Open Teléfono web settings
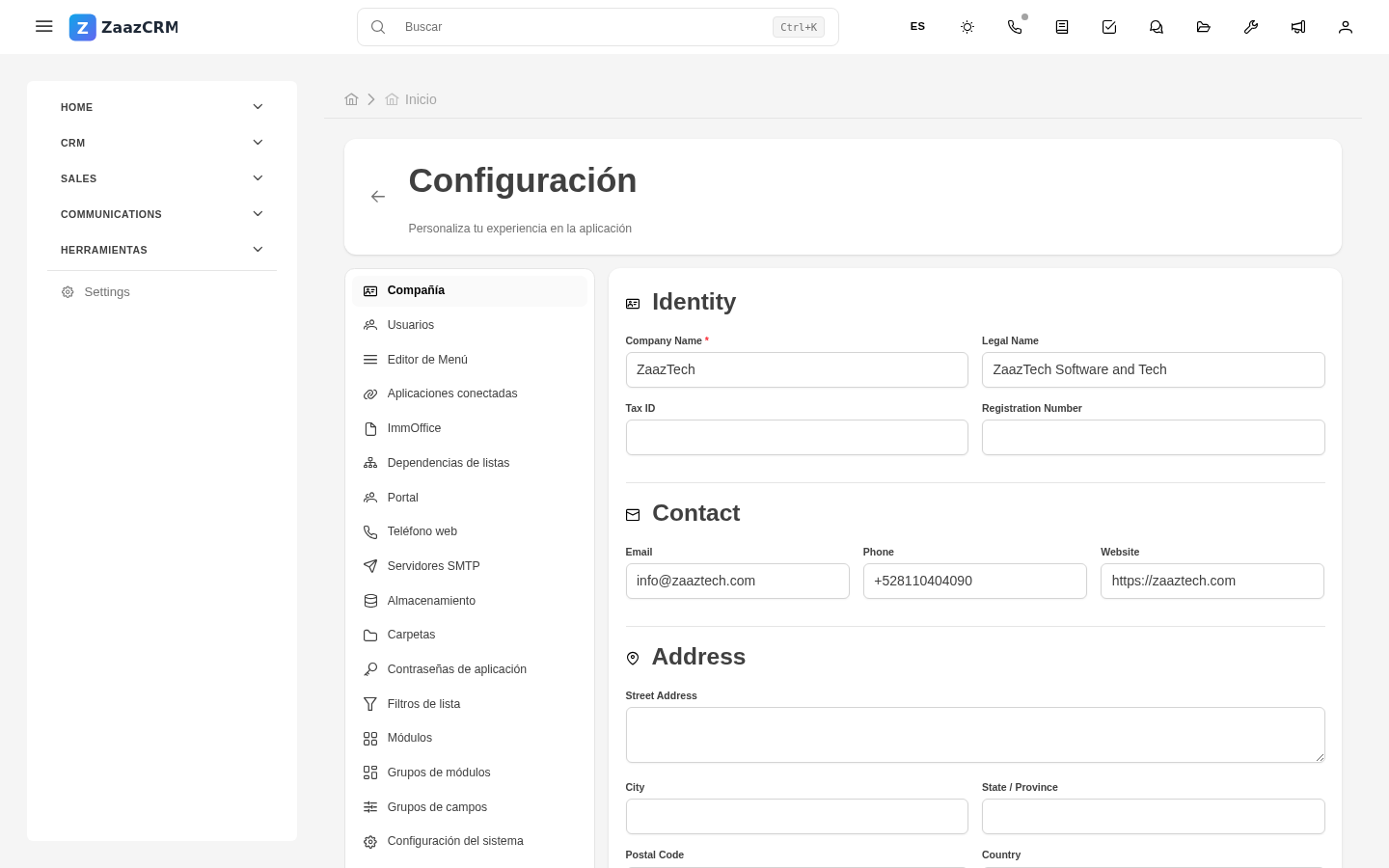The height and width of the screenshot is (868, 1389). click(470, 531)
